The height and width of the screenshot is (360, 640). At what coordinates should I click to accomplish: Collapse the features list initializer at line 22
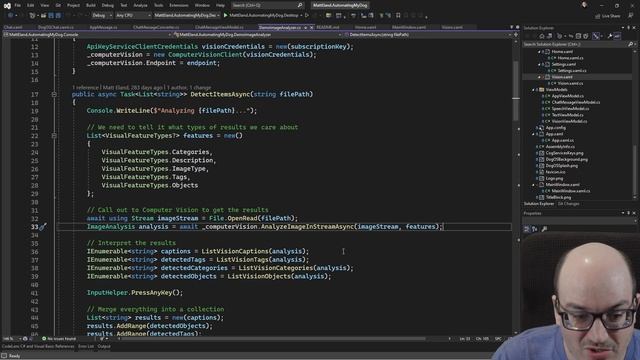54,136
